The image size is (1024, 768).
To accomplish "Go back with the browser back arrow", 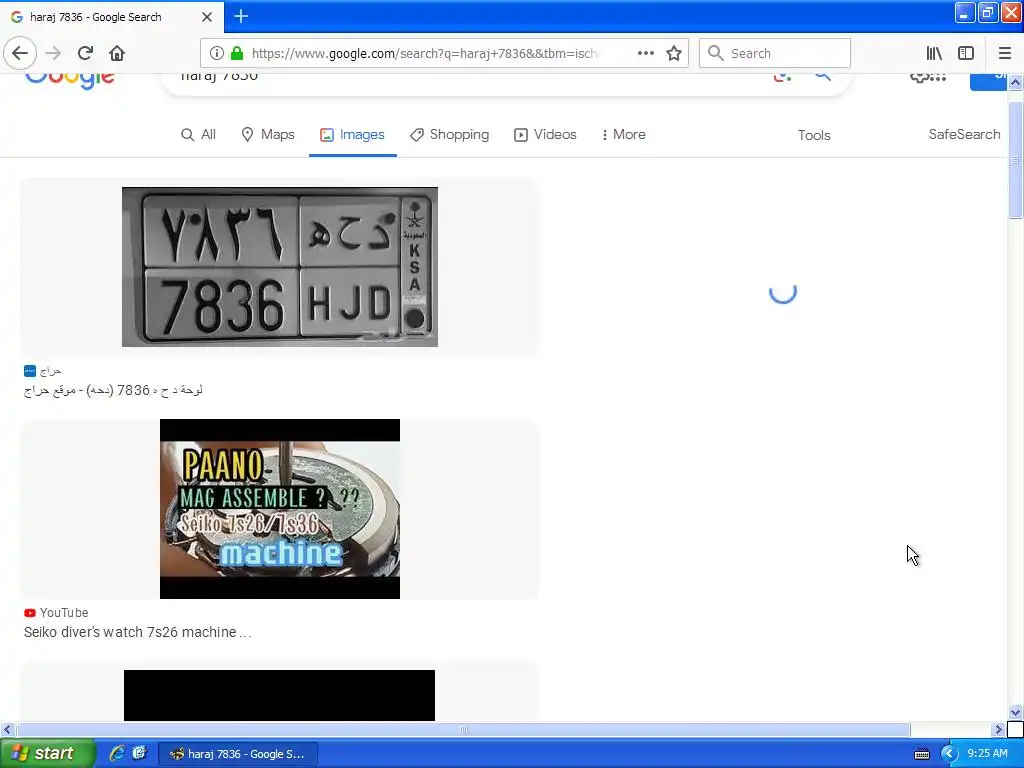I will [x=20, y=53].
